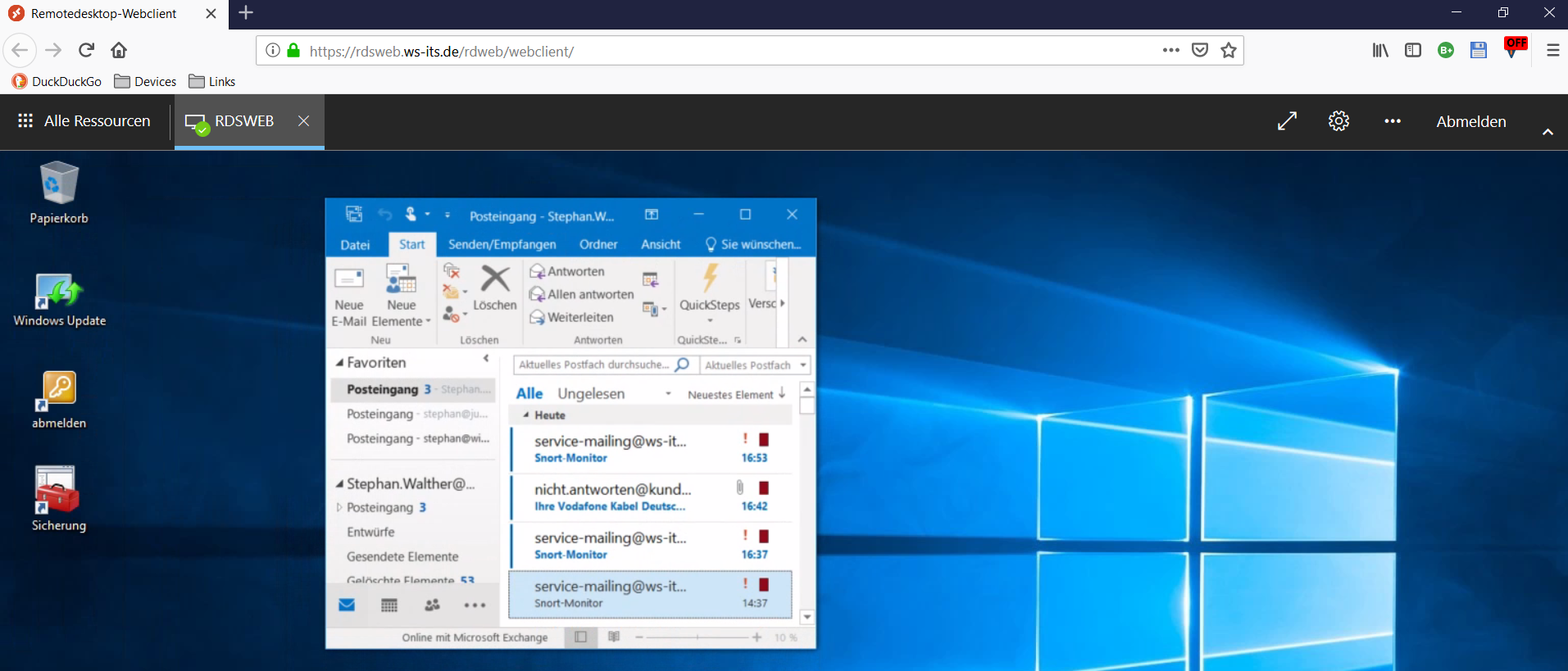This screenshot has width=1568, height=671.
Task: Open the People navigation icon
Action: click(x=432, y=605)
